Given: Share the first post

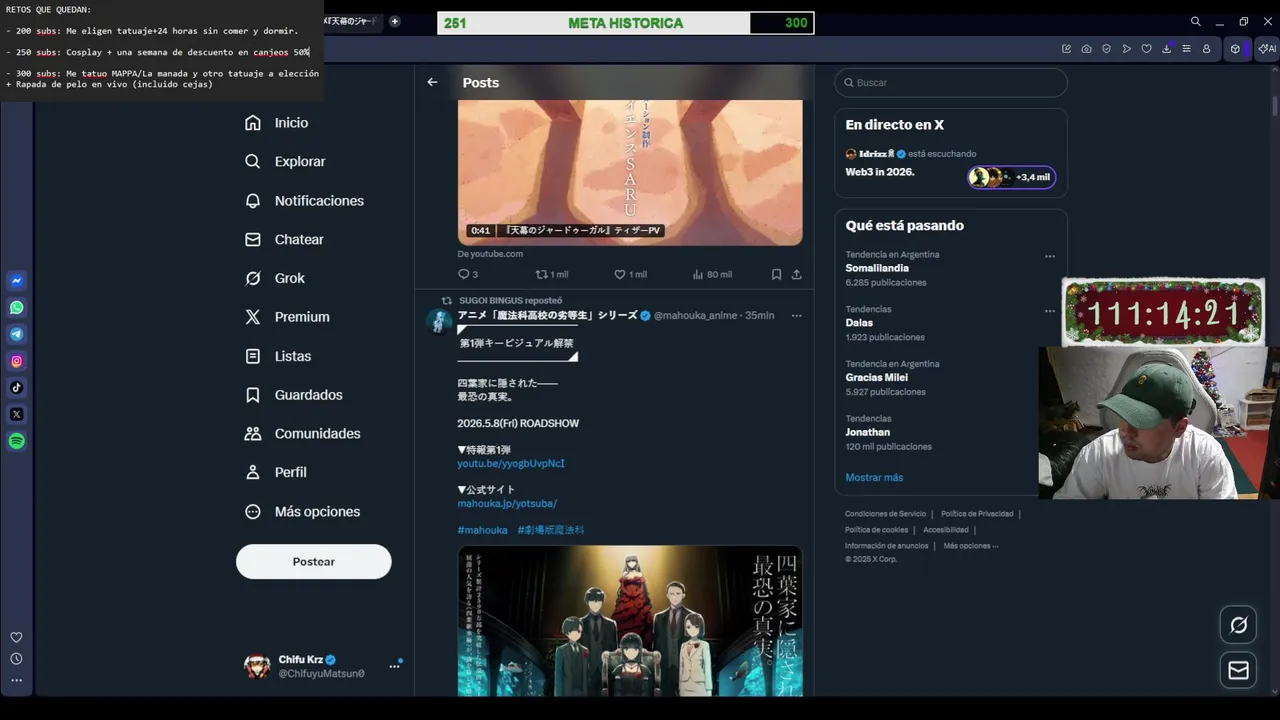Looking at the screenshot, I should click(x=796, y=274).
